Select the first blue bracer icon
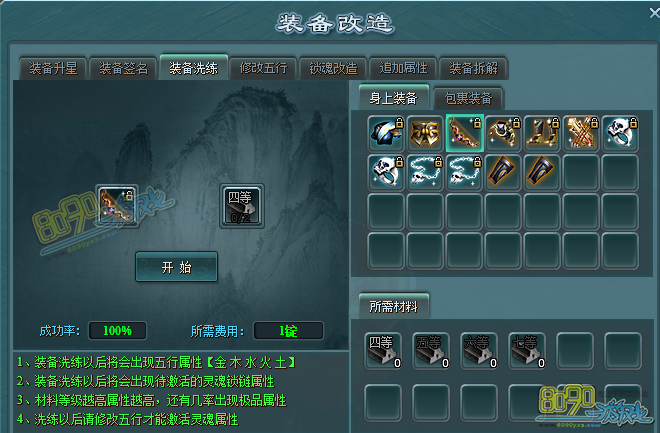This screenshot has height=433, width=660. click(x=503, y=172)
